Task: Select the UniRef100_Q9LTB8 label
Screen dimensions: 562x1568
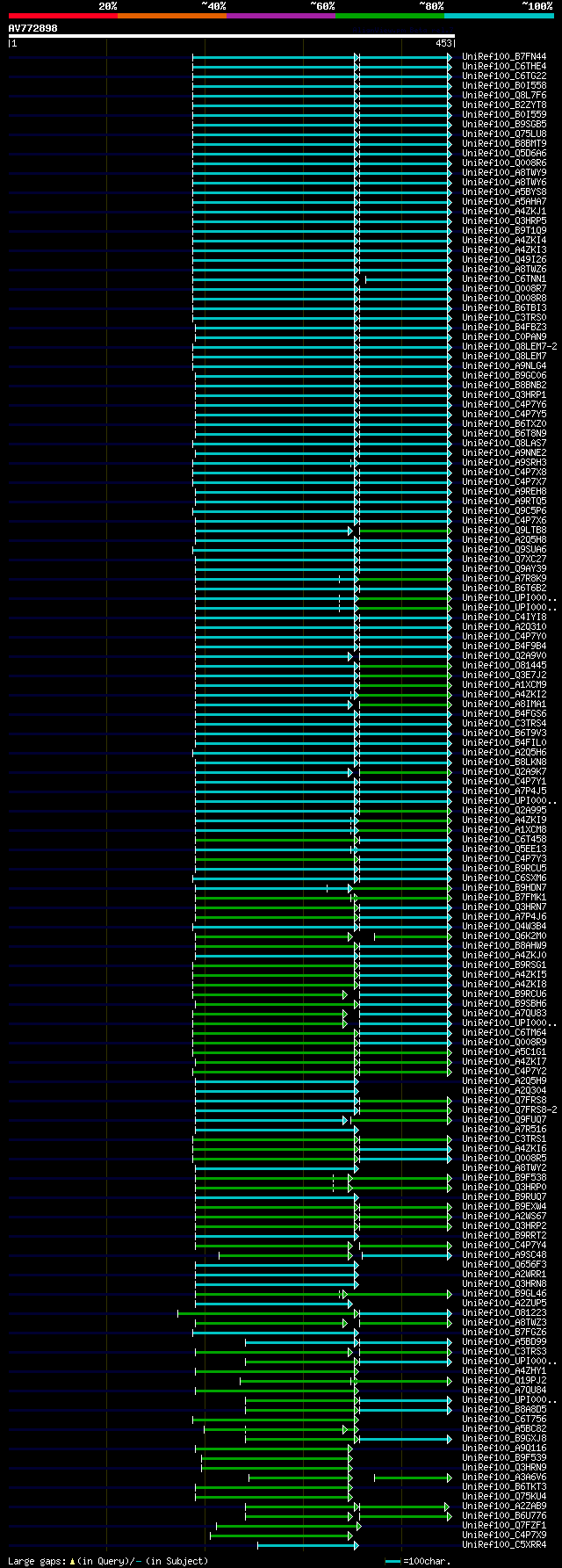Action: [504, 530]
